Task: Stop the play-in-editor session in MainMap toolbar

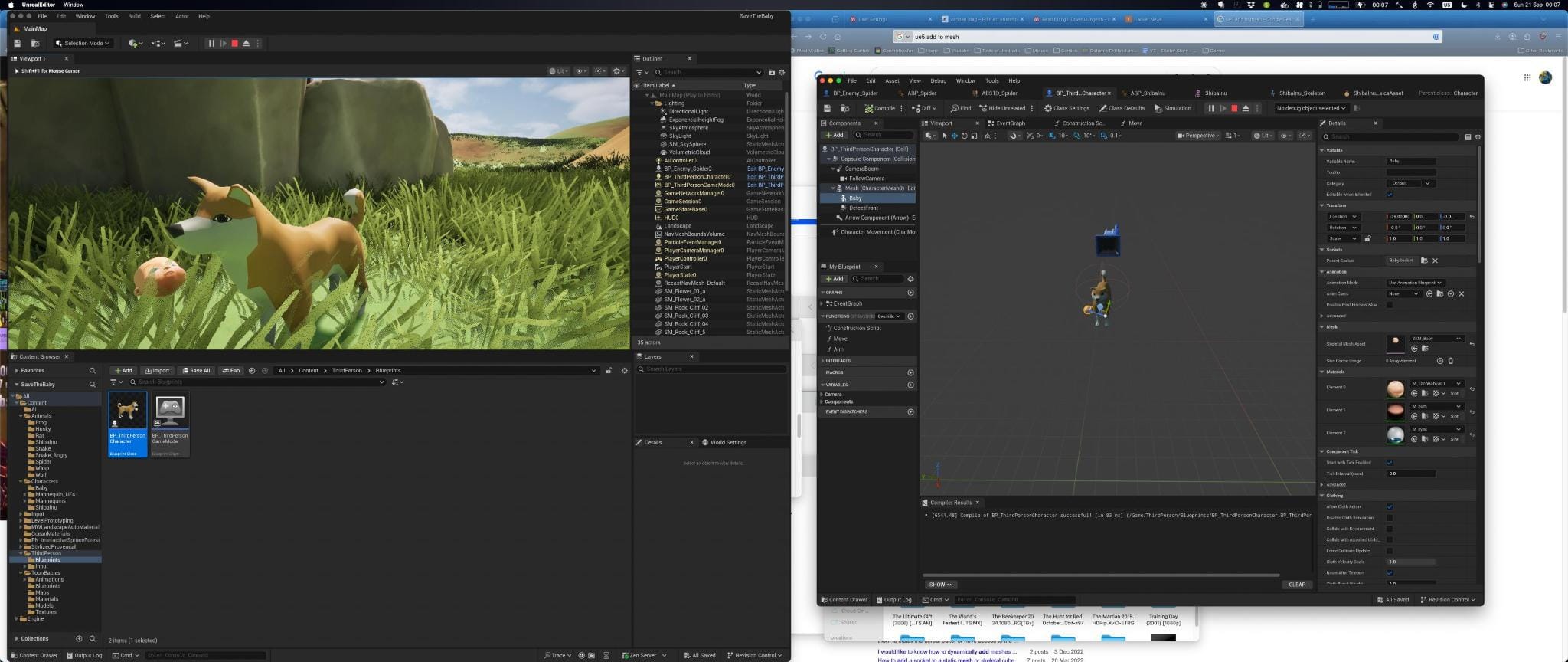Action: 234,44
